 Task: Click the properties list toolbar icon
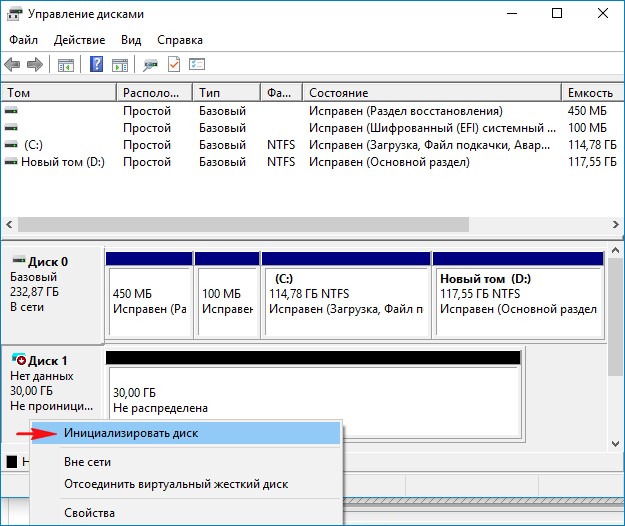(x=197, y=65)
